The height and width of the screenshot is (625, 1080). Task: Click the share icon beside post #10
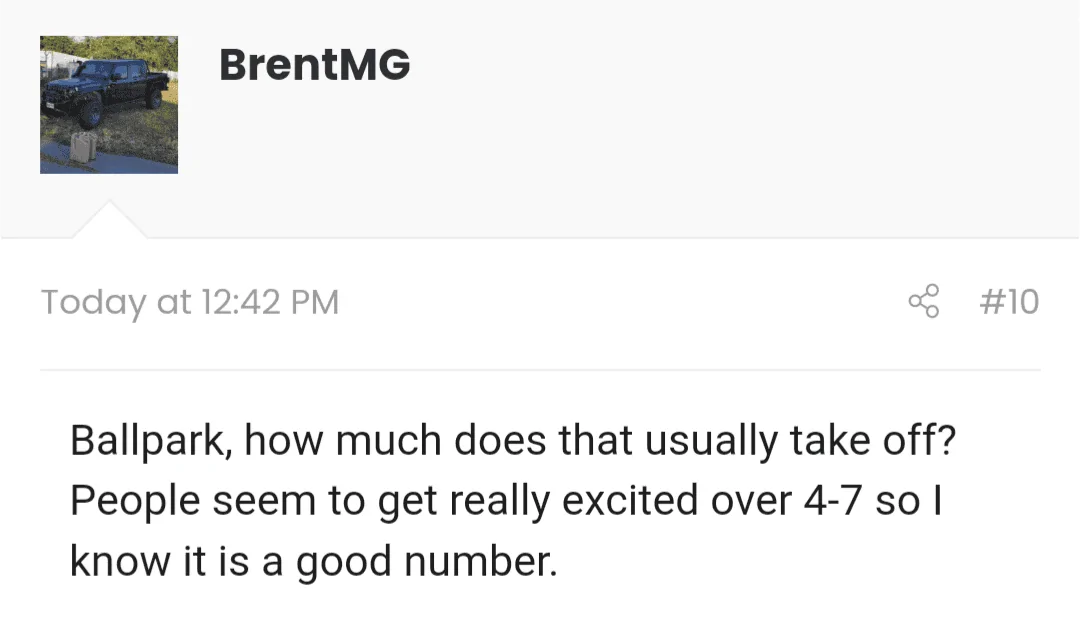(x=924, y=301)
